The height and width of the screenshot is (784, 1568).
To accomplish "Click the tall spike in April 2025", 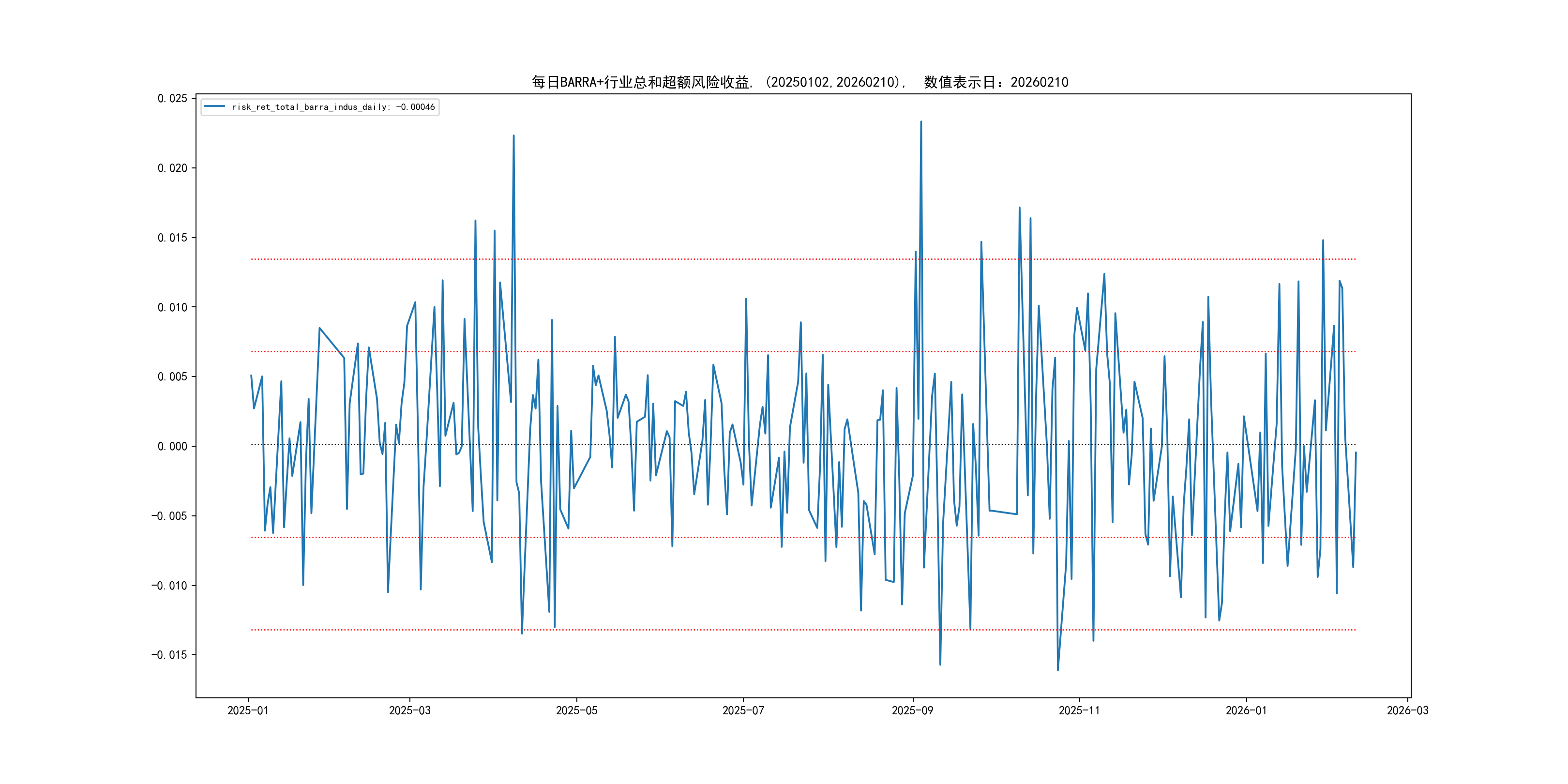I will click(x=513, y=136).
